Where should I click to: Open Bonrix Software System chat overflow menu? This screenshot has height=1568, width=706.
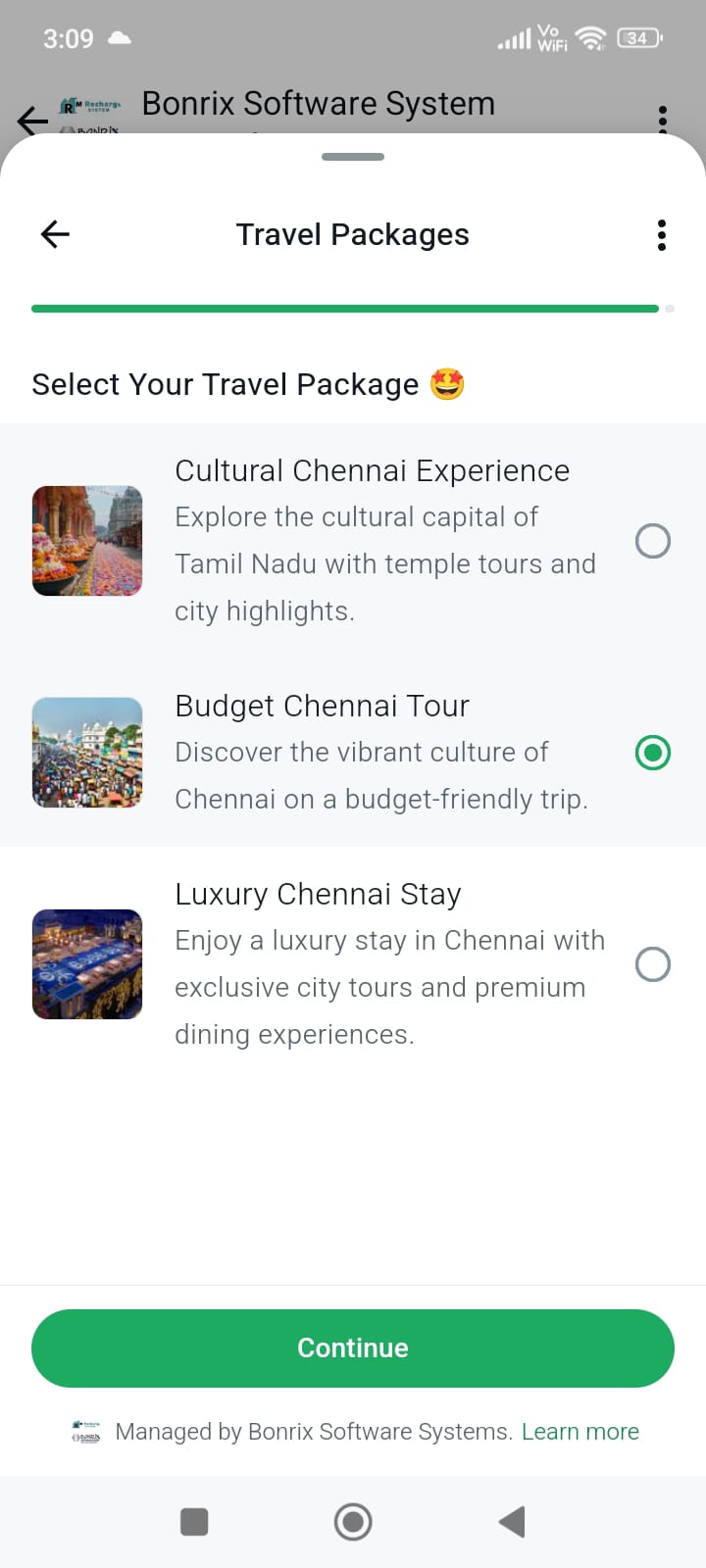click(663, 119)
